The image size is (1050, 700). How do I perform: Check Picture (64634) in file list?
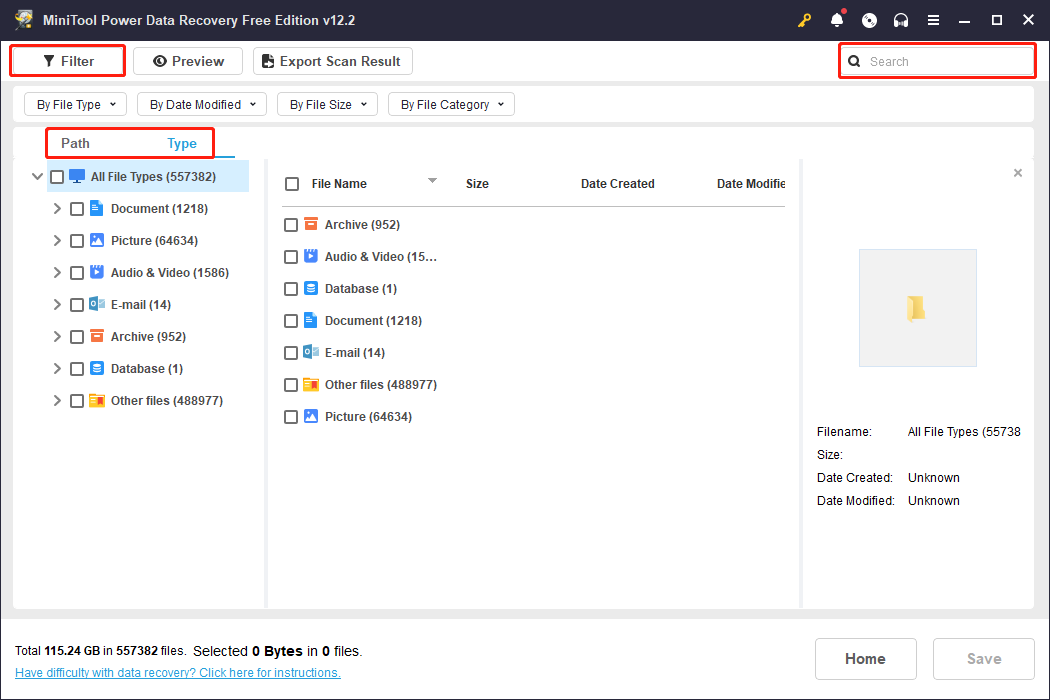tap(291, 417)
